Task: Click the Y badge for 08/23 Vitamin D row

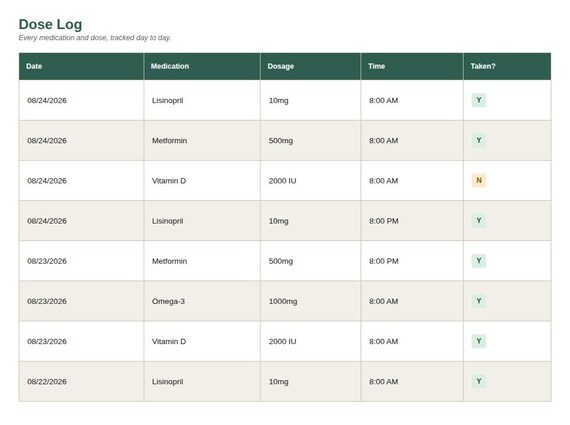Action: pyautogui.click(x=479, y=341)
